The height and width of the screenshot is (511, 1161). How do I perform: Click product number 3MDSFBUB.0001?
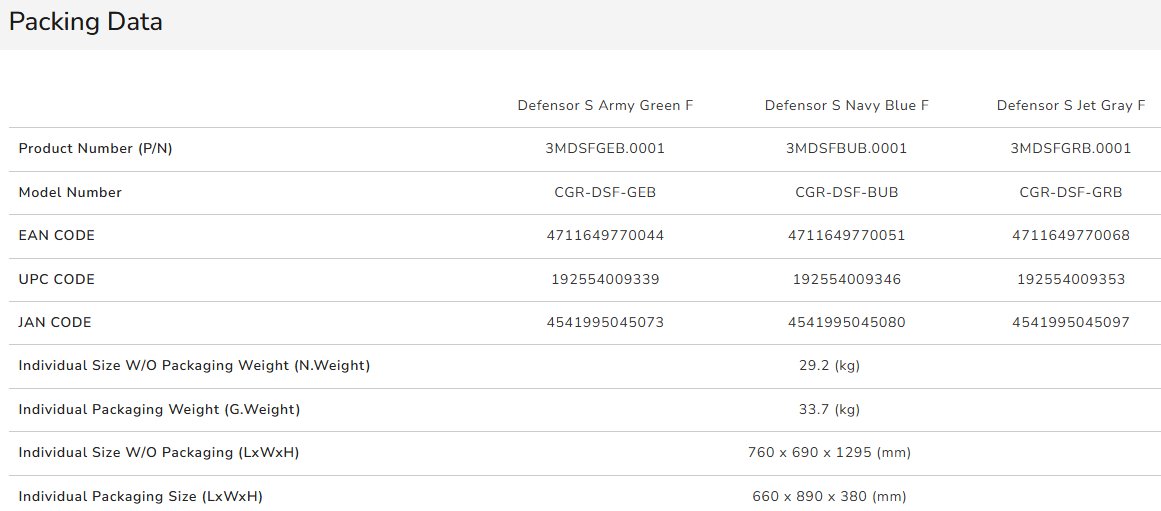(847, 148)
